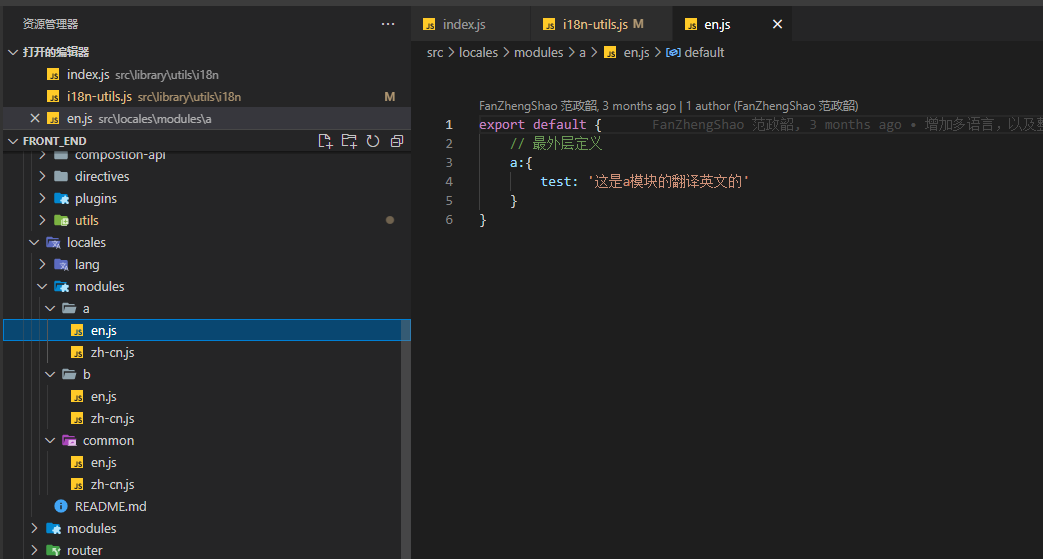Click the default symbol icon in breadcrumb
This screenshot has width=1043, height=559.
(673, 53)
